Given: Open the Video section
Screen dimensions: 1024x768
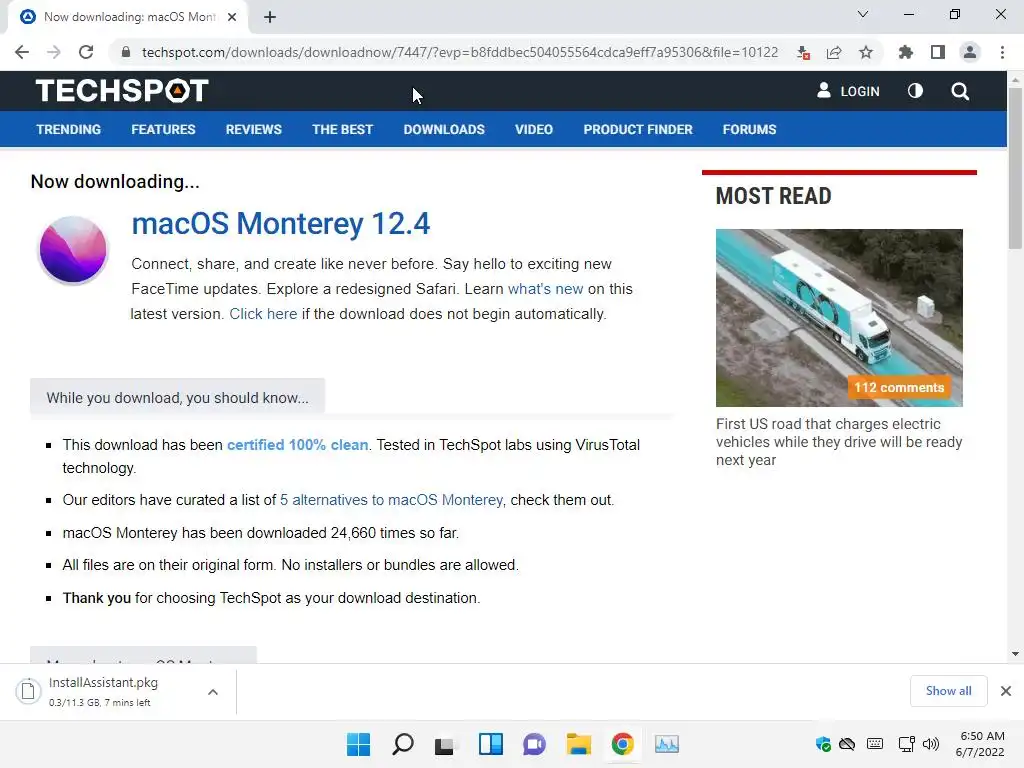Looking at the screenshot, I should point(534,129).
